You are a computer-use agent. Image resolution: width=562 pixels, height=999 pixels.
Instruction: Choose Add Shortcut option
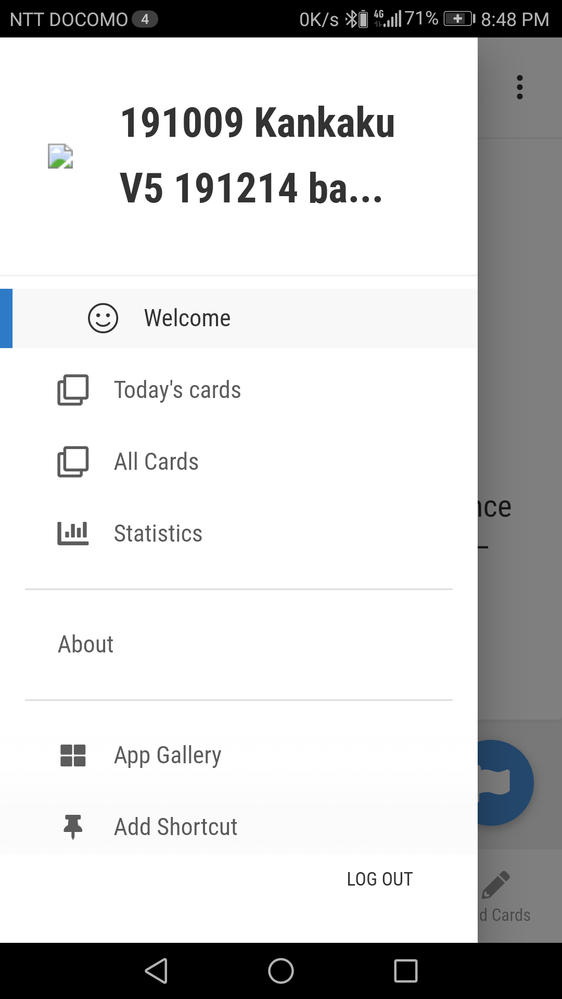pyautogui.click(x=238, y=826)
